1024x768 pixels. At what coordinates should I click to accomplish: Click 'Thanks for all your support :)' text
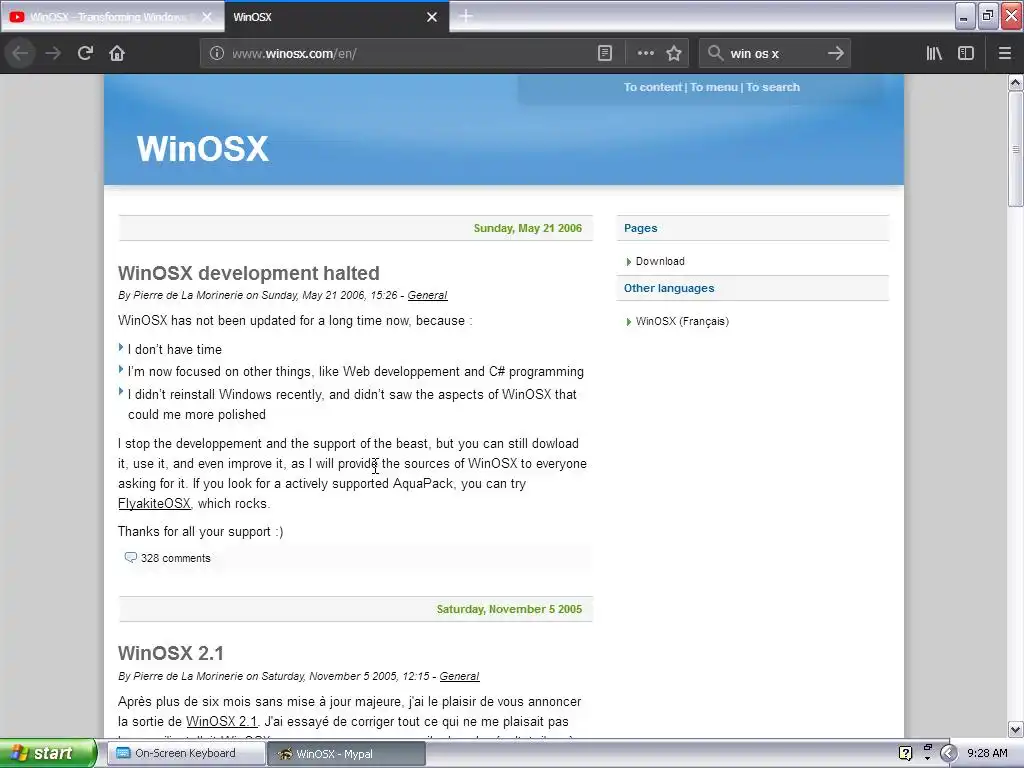click(200, 532)
